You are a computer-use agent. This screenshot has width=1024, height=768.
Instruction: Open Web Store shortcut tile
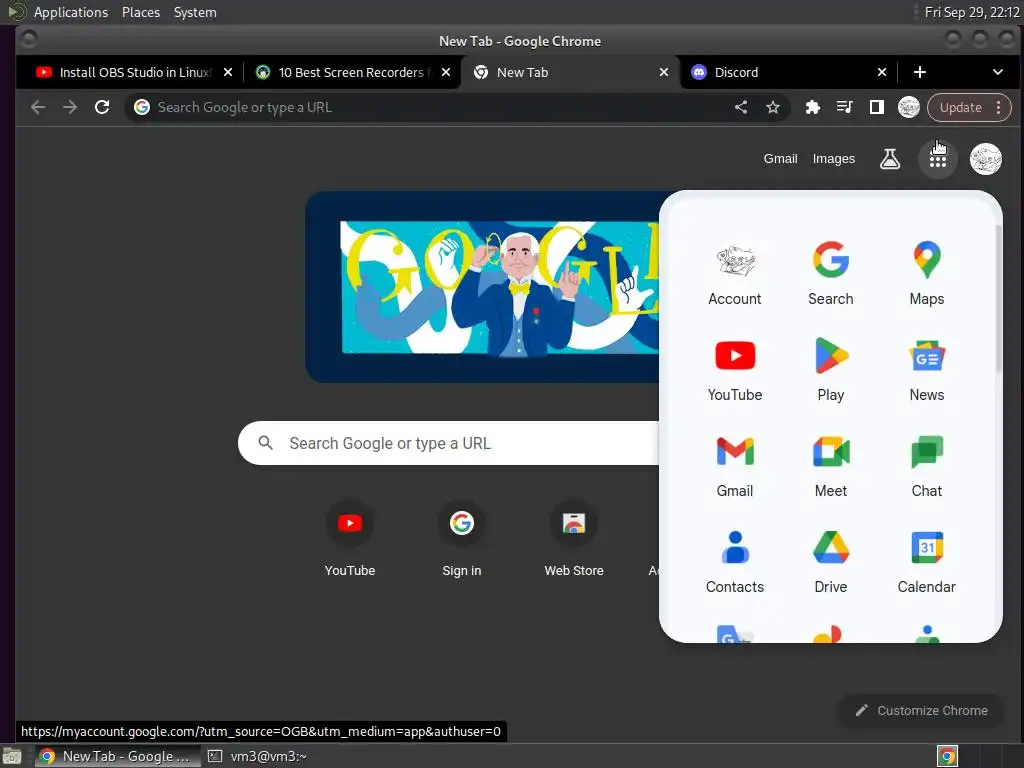(574, 539)
